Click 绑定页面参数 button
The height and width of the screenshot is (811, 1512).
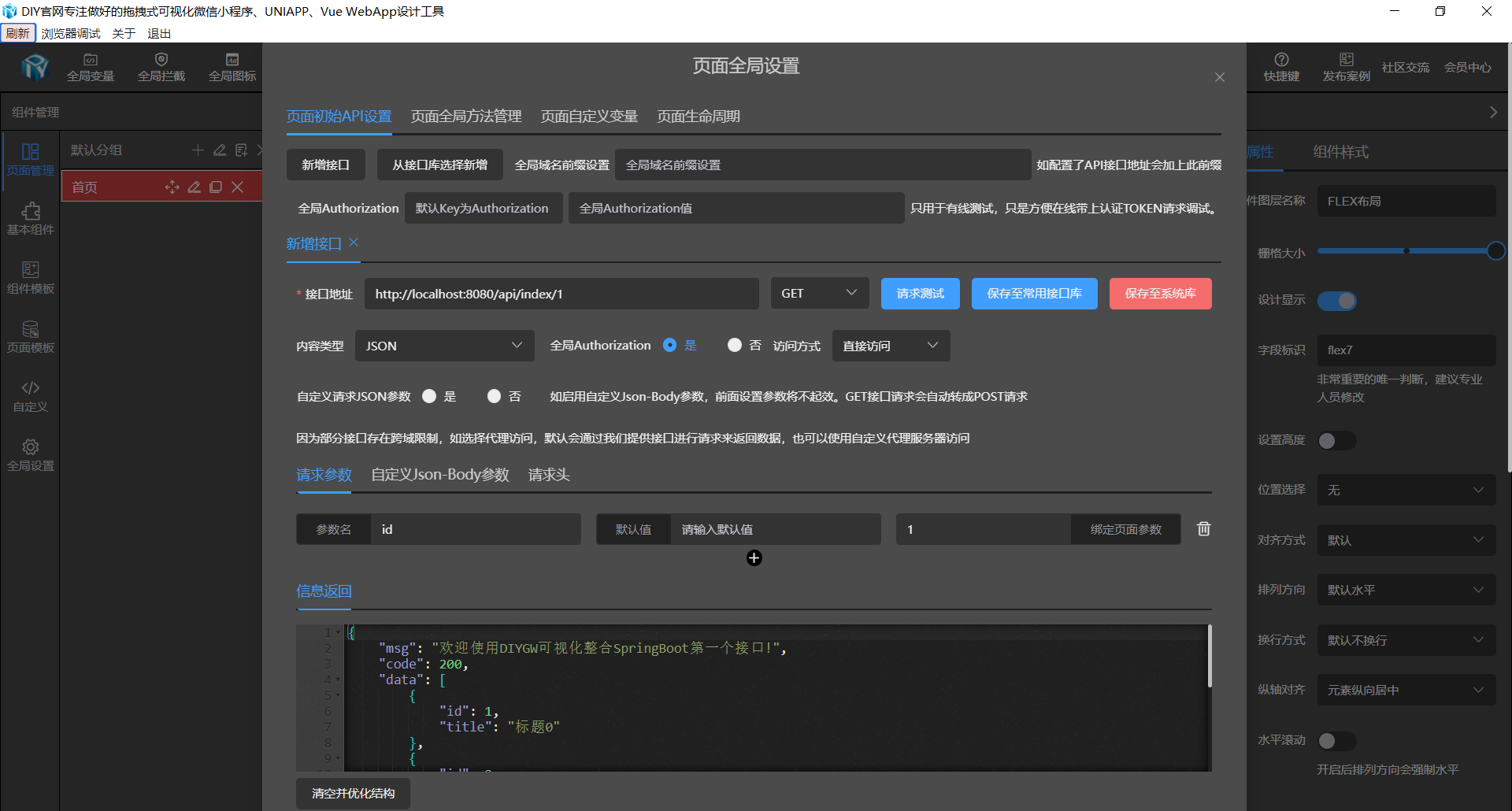tap(1125, 529)
